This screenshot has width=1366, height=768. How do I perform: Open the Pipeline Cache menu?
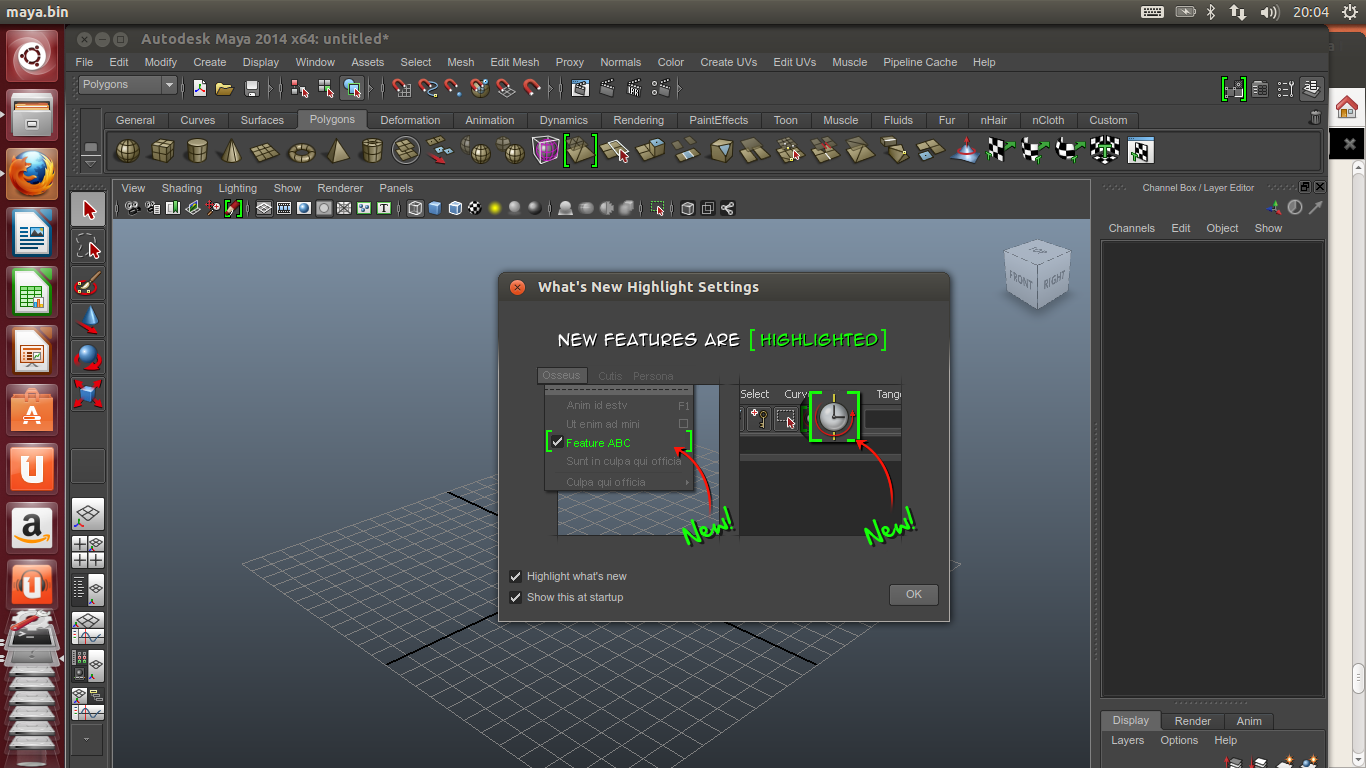pyautogui.click(x=920, y=62)
